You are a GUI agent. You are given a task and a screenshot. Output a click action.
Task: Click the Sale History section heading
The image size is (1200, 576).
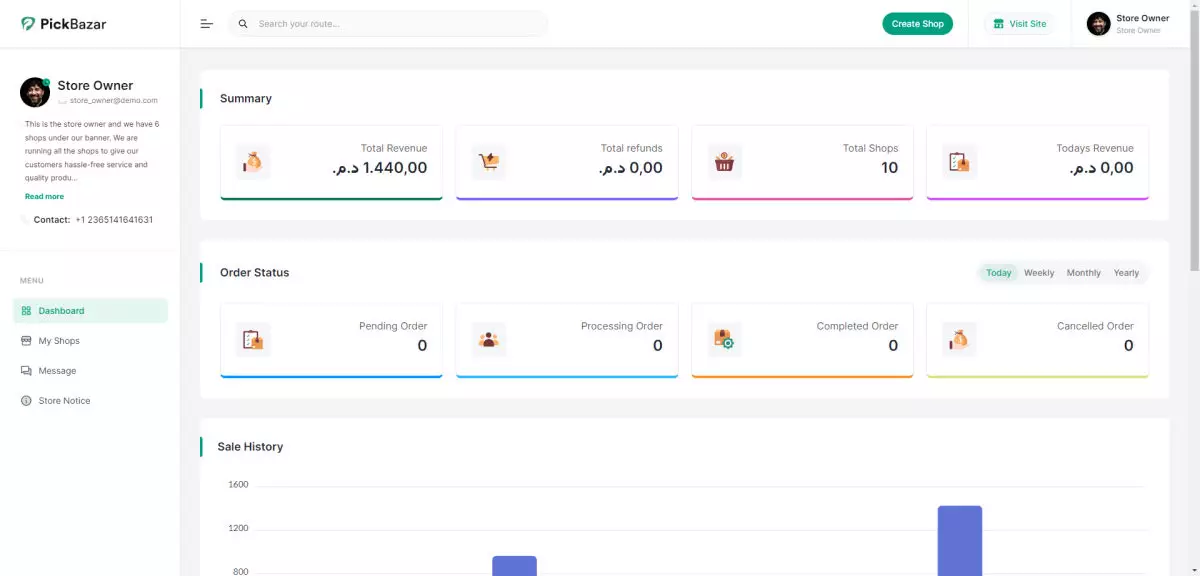click(250, 447)
